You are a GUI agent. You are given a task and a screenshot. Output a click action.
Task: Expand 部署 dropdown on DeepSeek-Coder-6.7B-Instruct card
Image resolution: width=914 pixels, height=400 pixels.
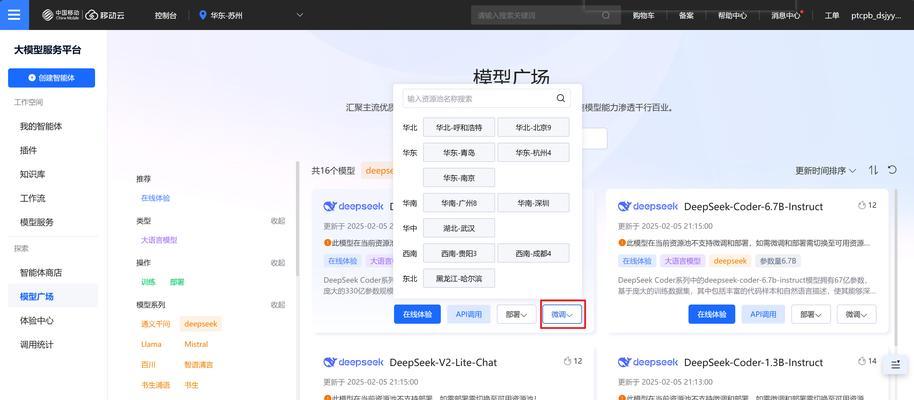pos(811,314)
